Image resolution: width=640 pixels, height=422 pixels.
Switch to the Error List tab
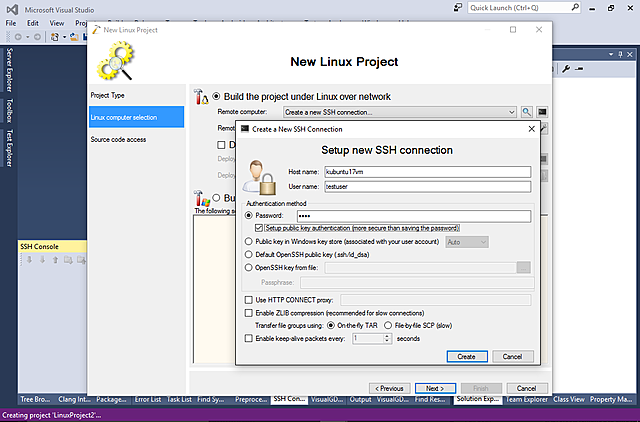148,399
